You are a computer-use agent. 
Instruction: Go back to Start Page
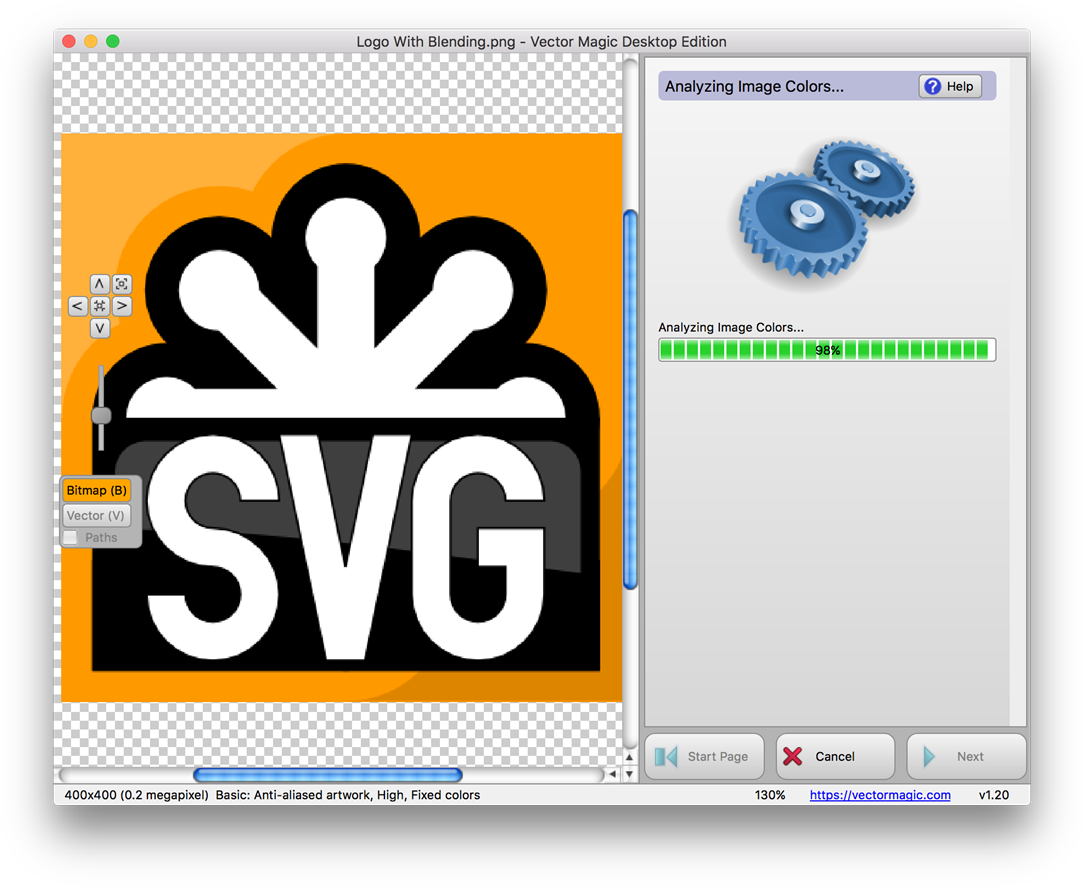click(705, 756)
